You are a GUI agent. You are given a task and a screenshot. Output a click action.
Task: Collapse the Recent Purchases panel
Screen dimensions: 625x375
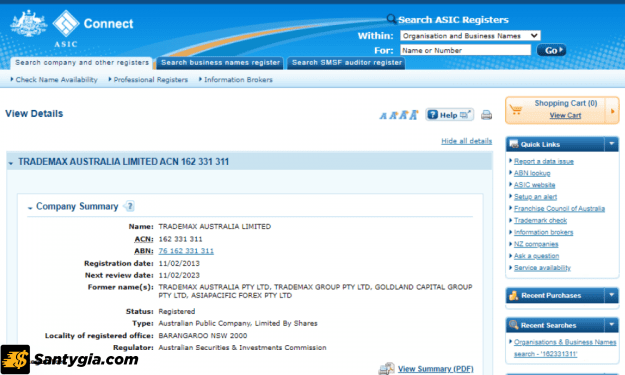pos(611,295)
